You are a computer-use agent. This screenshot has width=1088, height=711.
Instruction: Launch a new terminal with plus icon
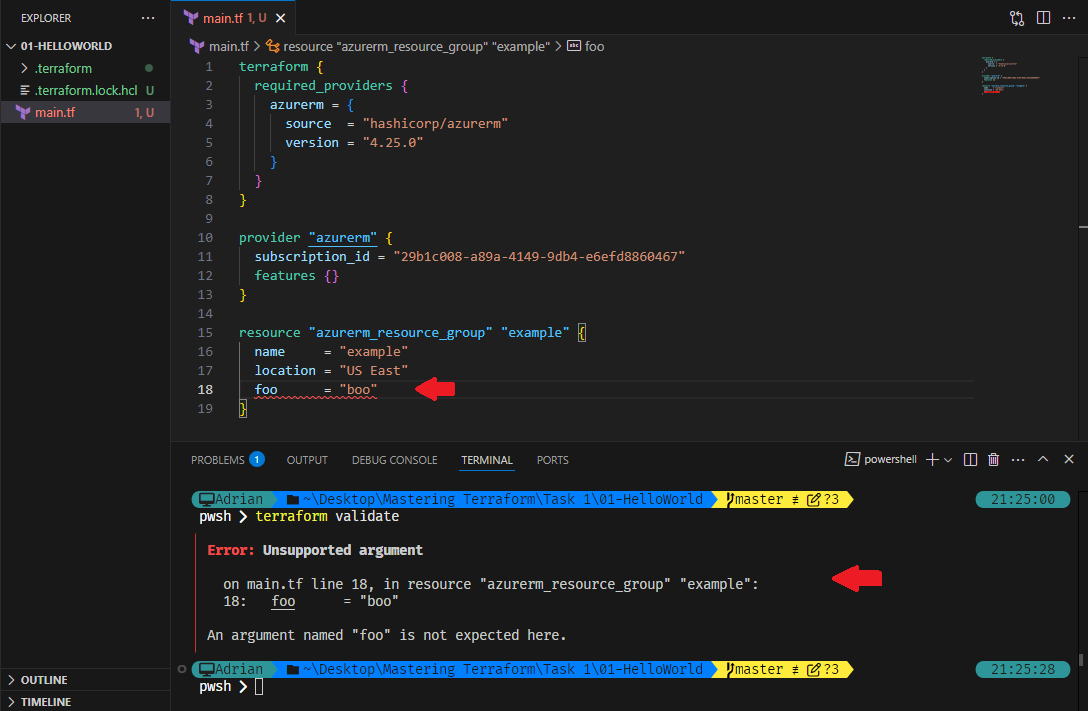click(x=932, y=459)
